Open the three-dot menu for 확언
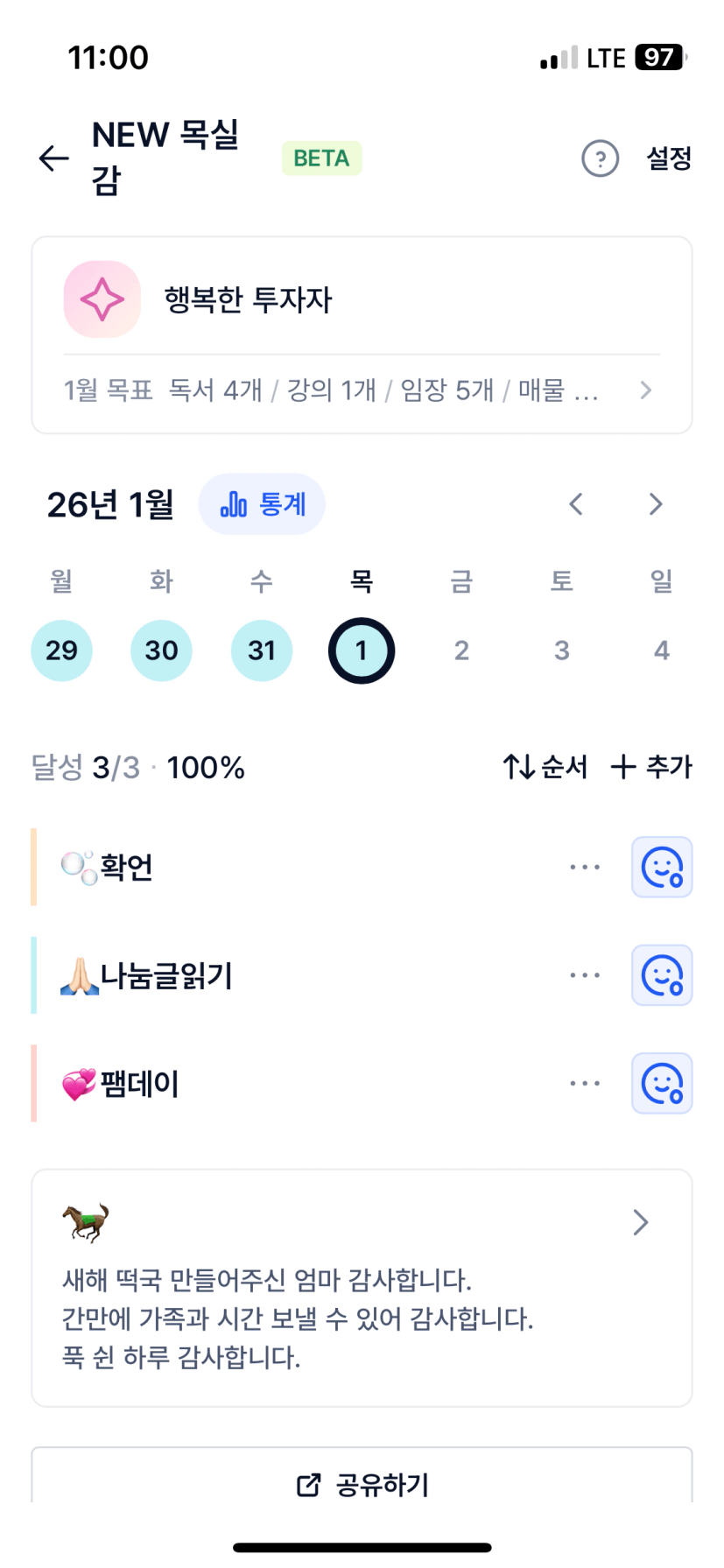724x1568 pixels. pyautogui.click(x=585, y=868)
